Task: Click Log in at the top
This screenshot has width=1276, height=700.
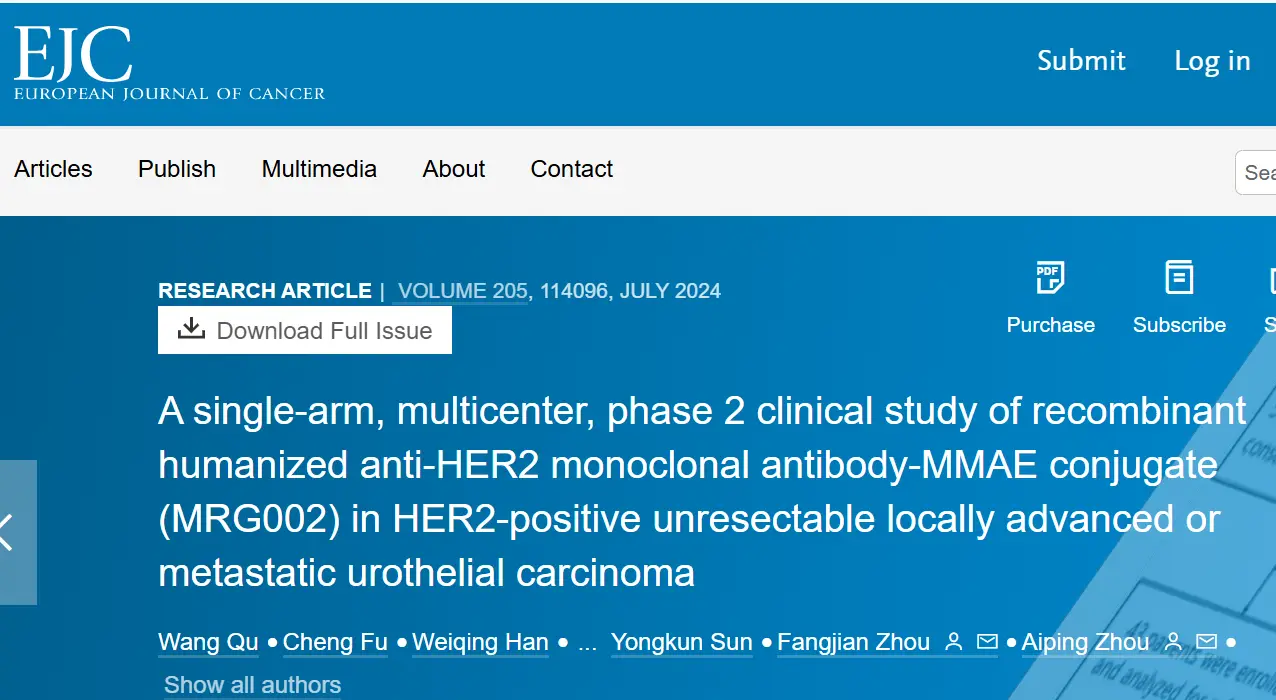Action: (1212, 61)
